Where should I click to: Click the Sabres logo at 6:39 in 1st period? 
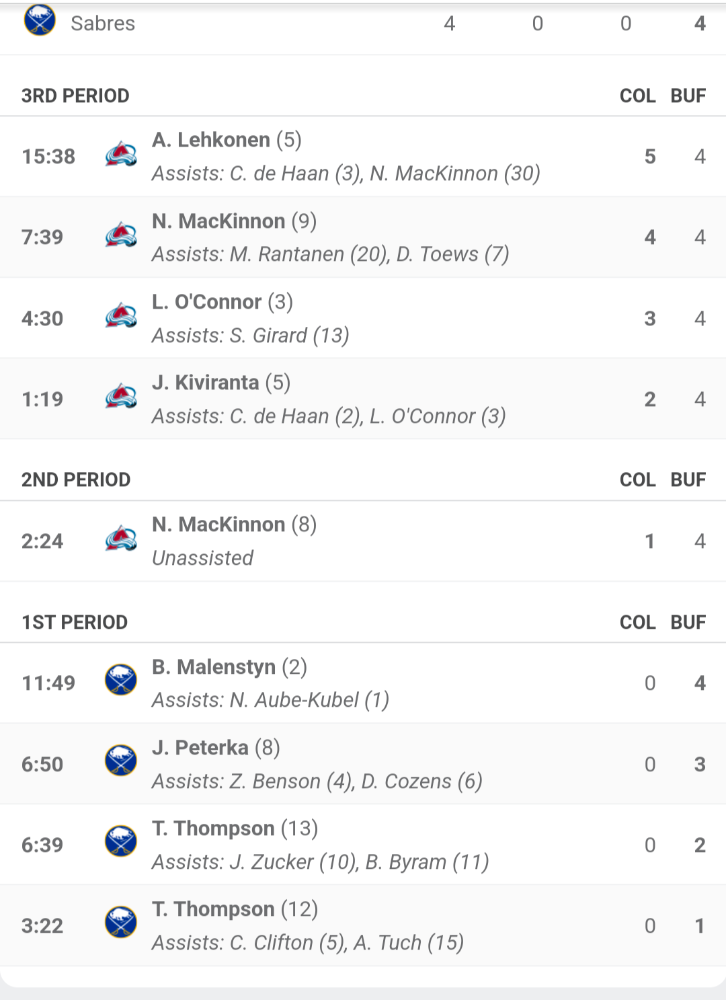[121, 844]
